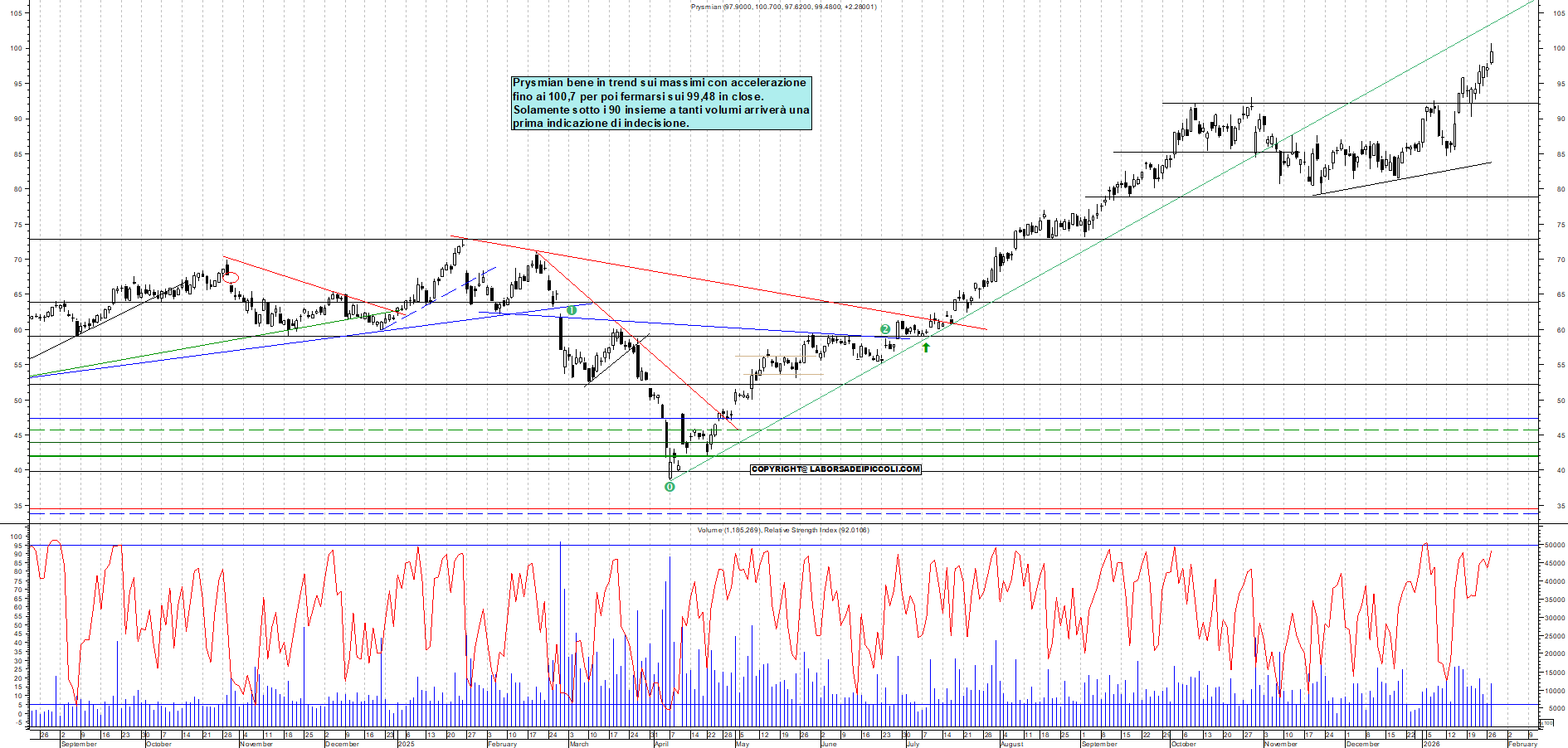Image resolution: width=1568 pixels, height=748 pixels.
Task: Click the 2025 year label on time axis
Action: 406,744
